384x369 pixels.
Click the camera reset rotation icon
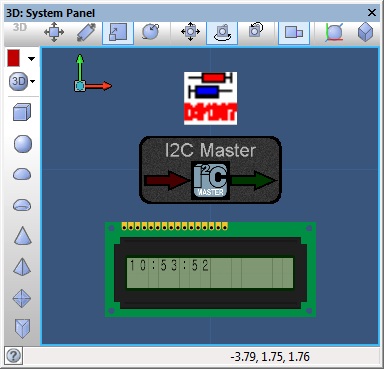click(256, 31)
